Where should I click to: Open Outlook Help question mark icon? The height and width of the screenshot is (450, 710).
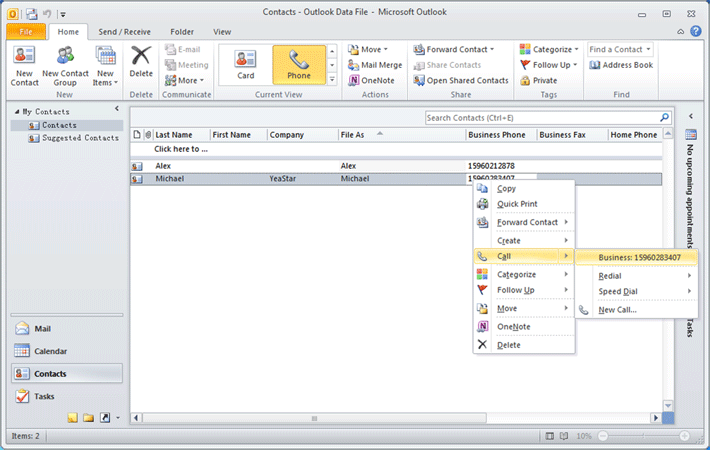(x=696, y=31)
